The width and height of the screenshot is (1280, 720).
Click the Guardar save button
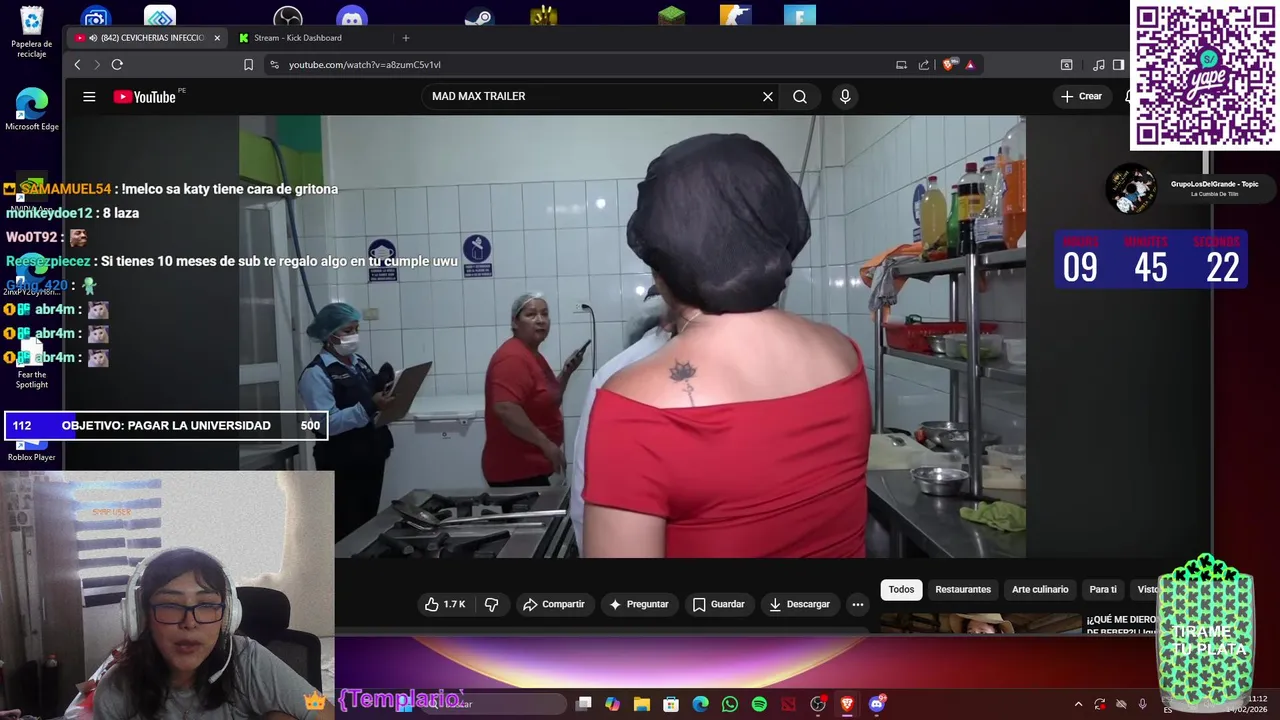718,604
